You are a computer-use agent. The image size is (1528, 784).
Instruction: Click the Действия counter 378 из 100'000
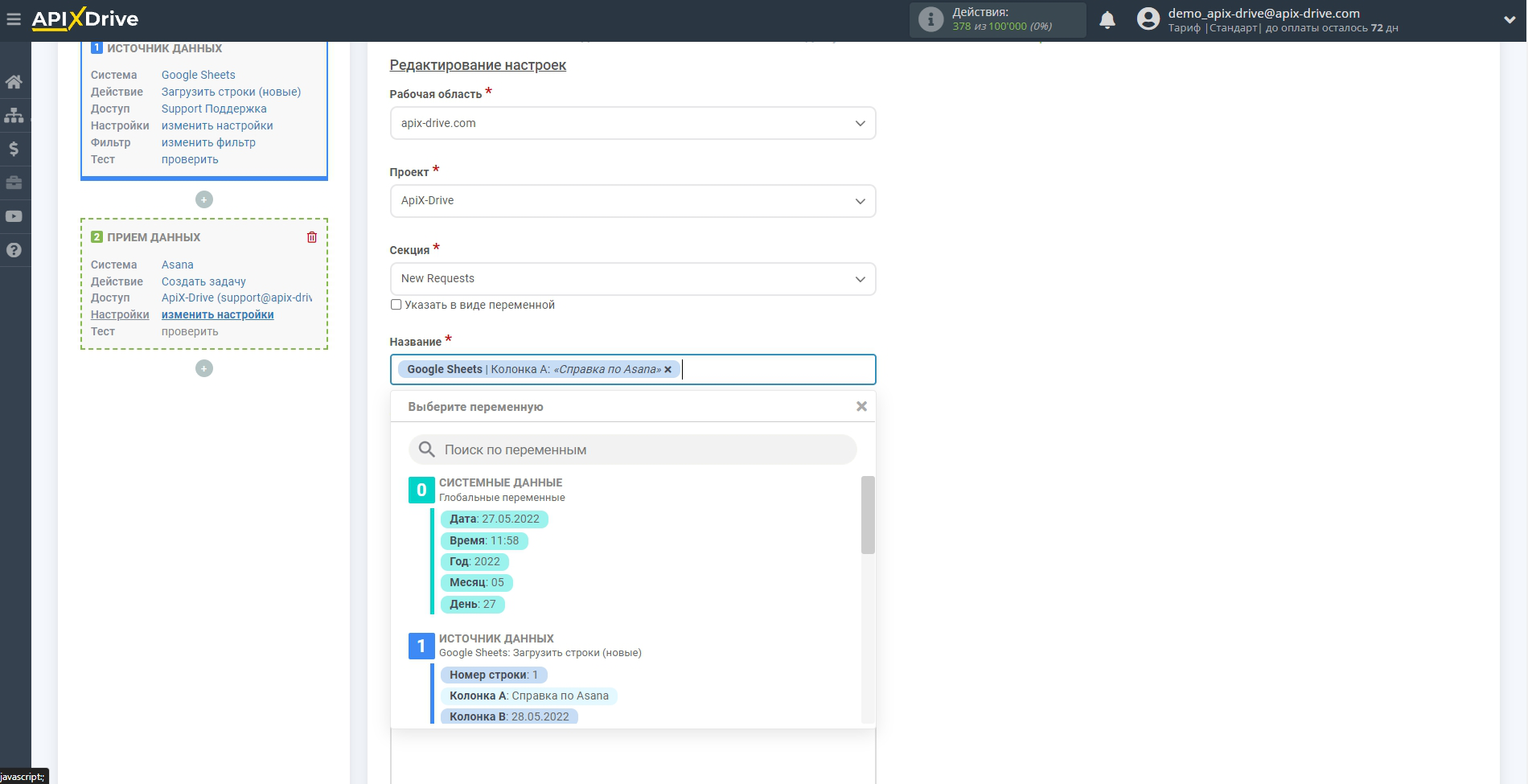click(1002, 27)
